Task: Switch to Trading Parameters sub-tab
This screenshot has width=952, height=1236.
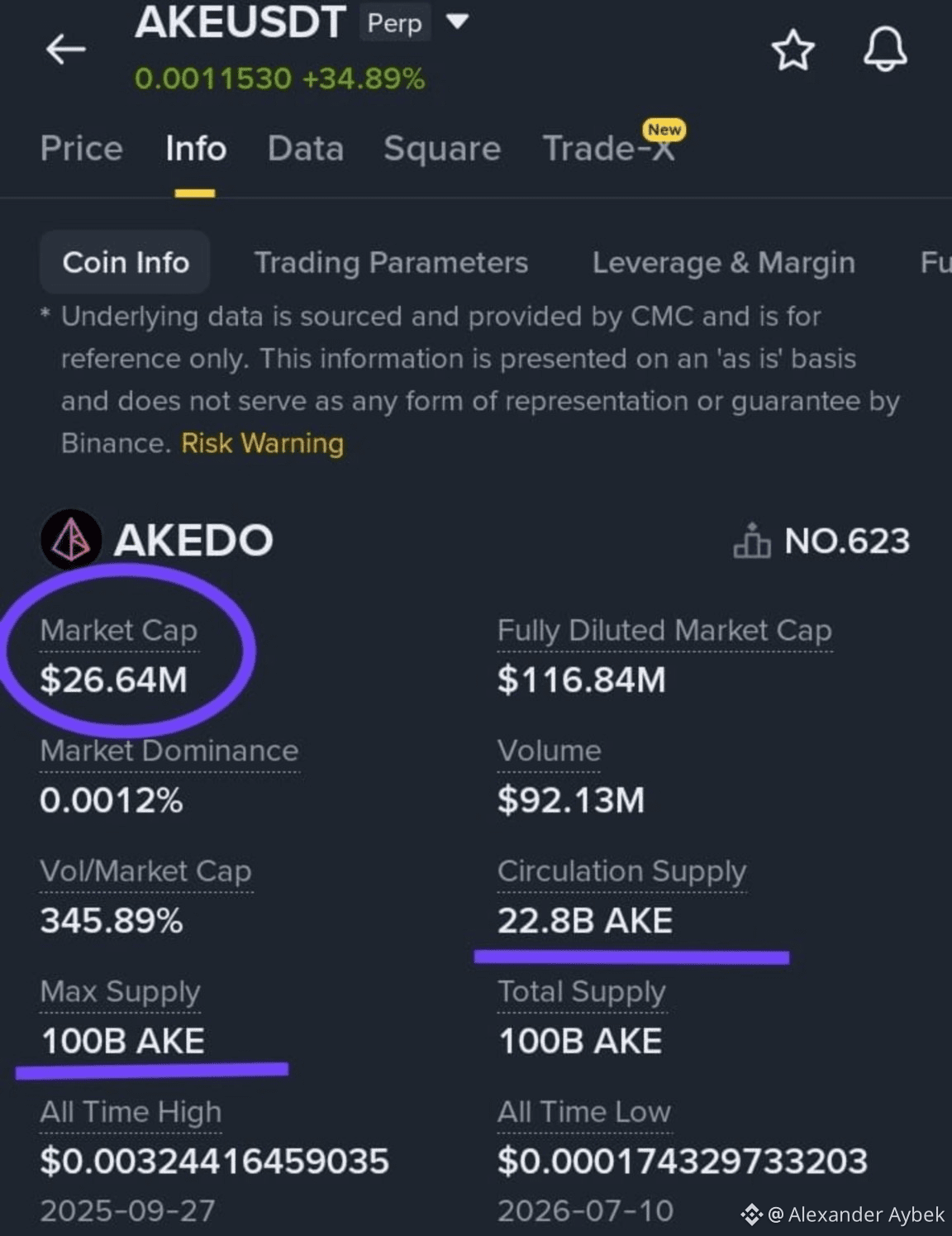Action: (391, 262)
